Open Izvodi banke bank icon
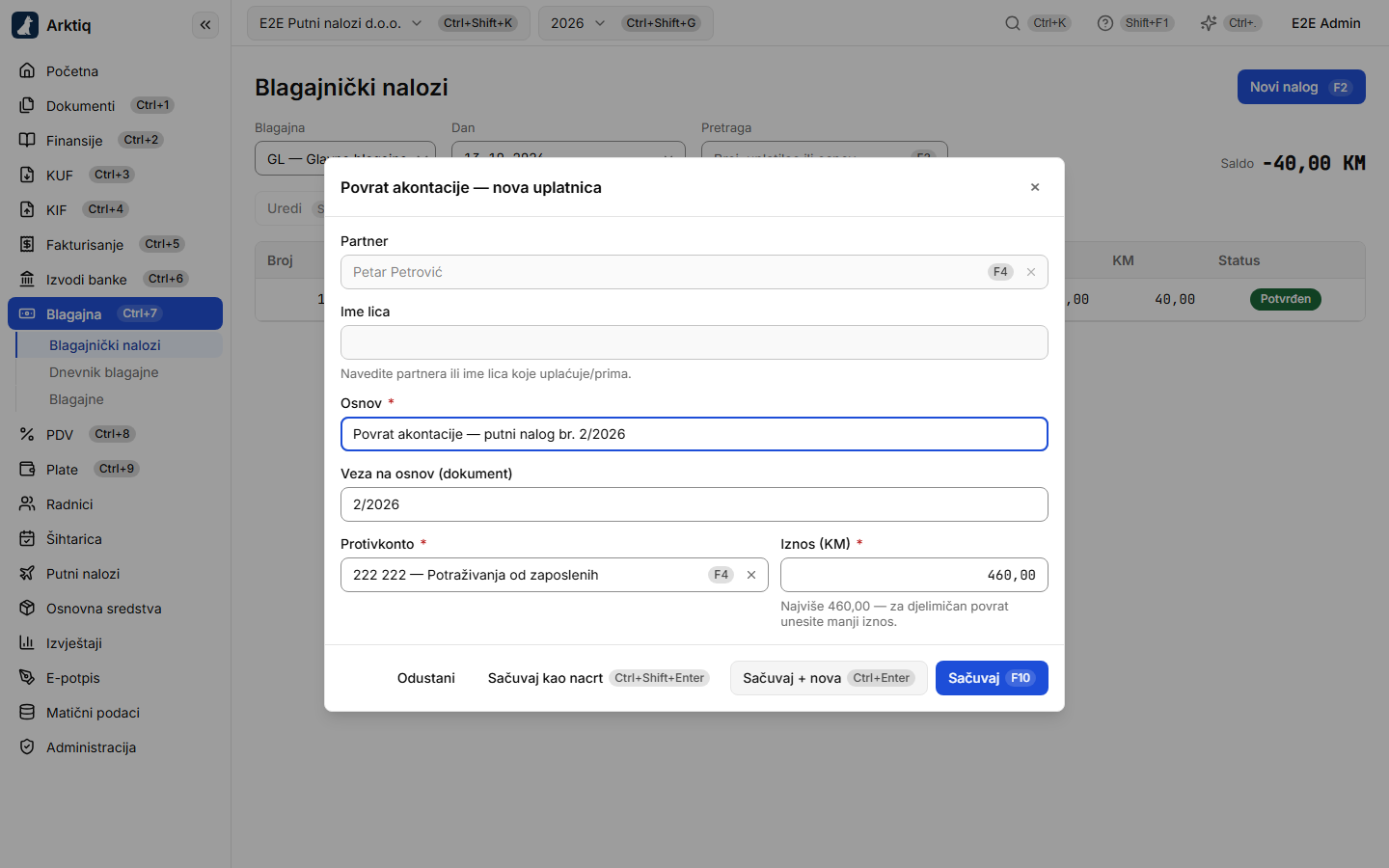The height and width of the screenshot is (868, 1389). point(27,279)
